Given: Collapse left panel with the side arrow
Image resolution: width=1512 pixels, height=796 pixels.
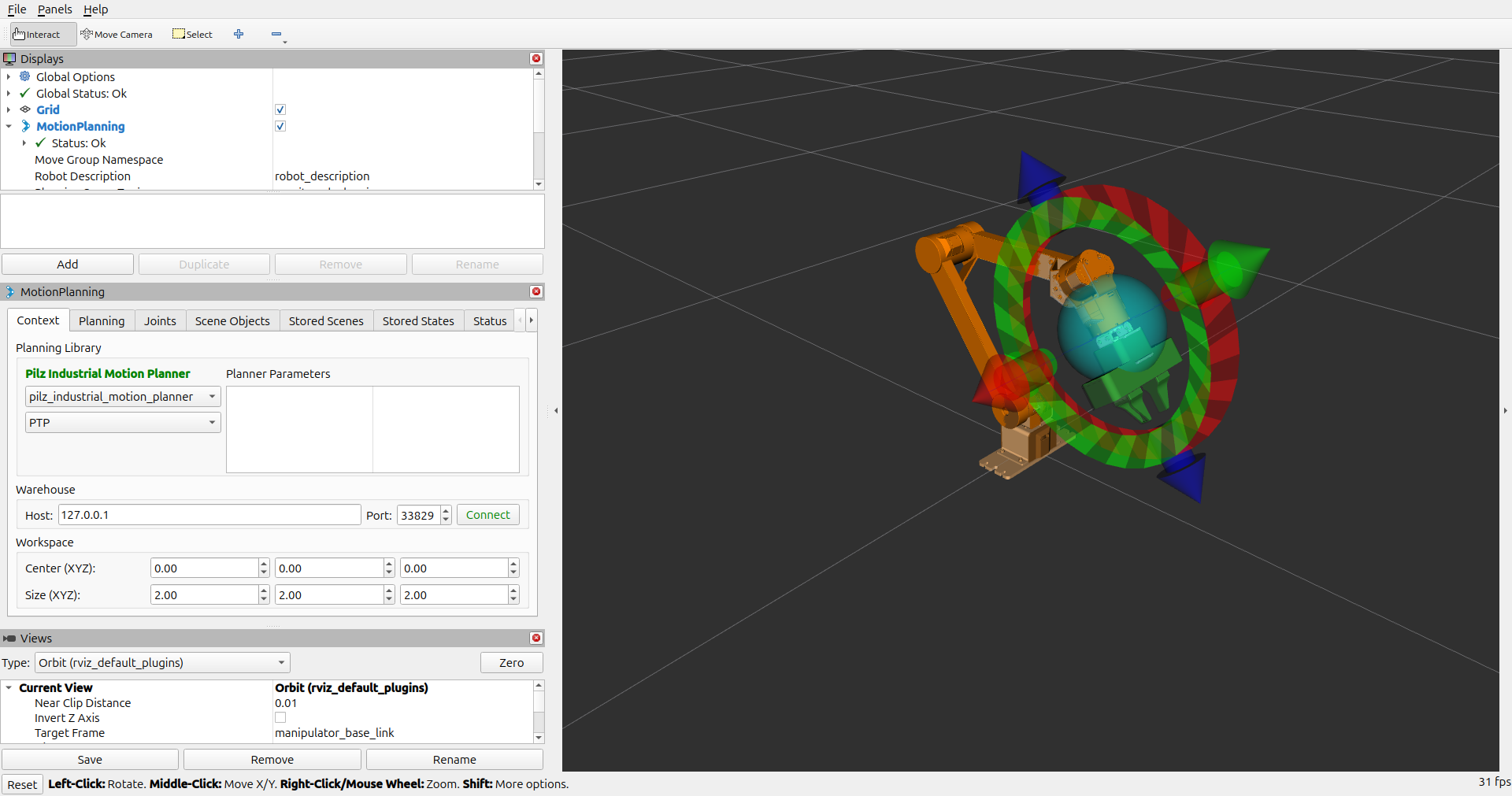Looking at the screenshot, I should point(556,410).
